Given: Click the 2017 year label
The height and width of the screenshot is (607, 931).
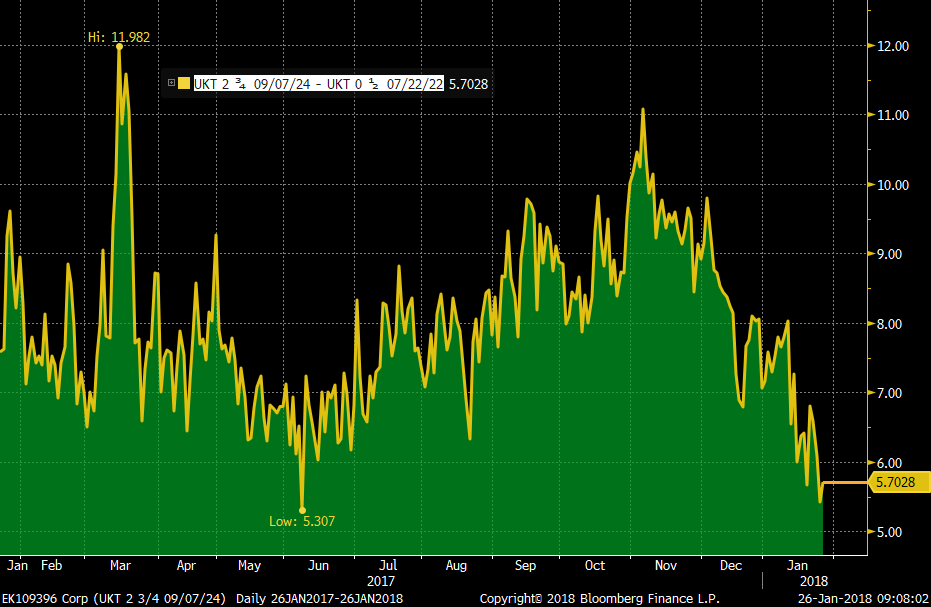Looking at the screenshot, I should click(381, 581).
